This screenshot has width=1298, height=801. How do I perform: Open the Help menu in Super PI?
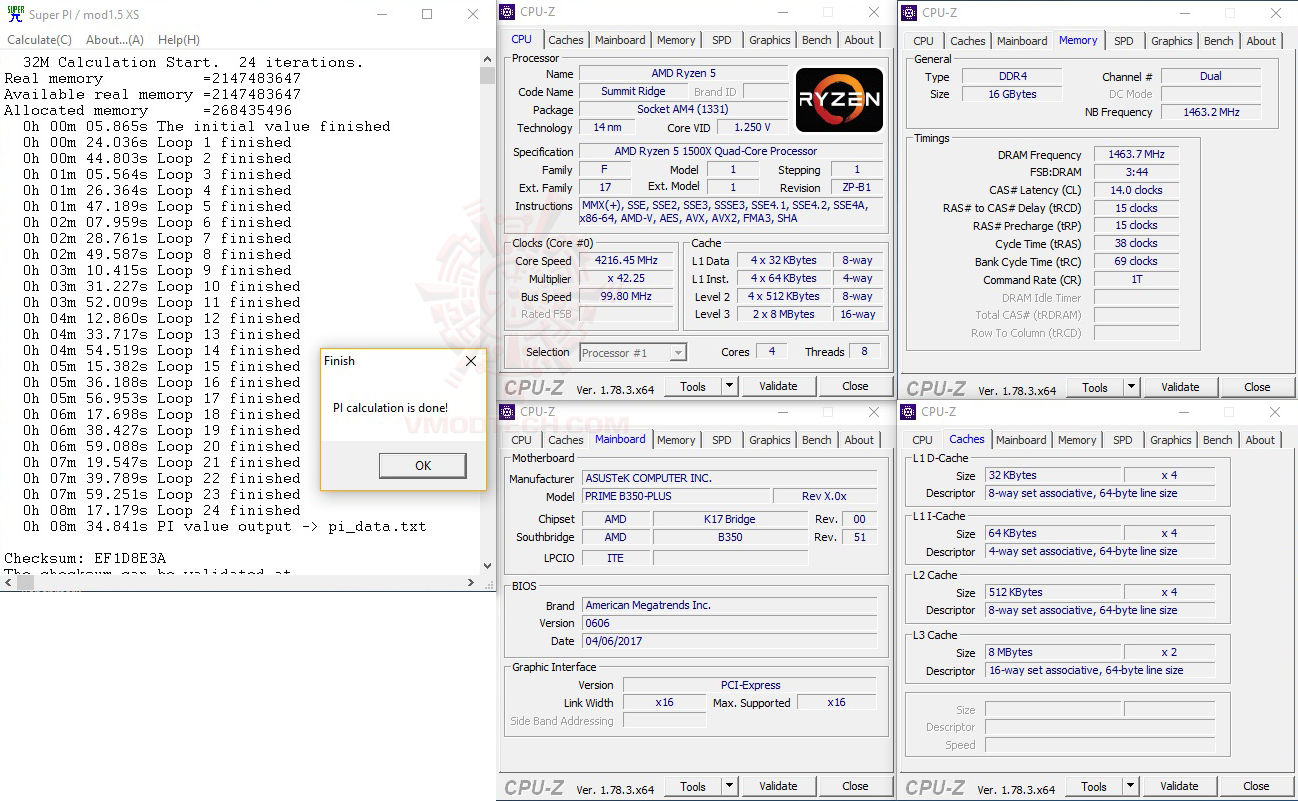(178, 40)
